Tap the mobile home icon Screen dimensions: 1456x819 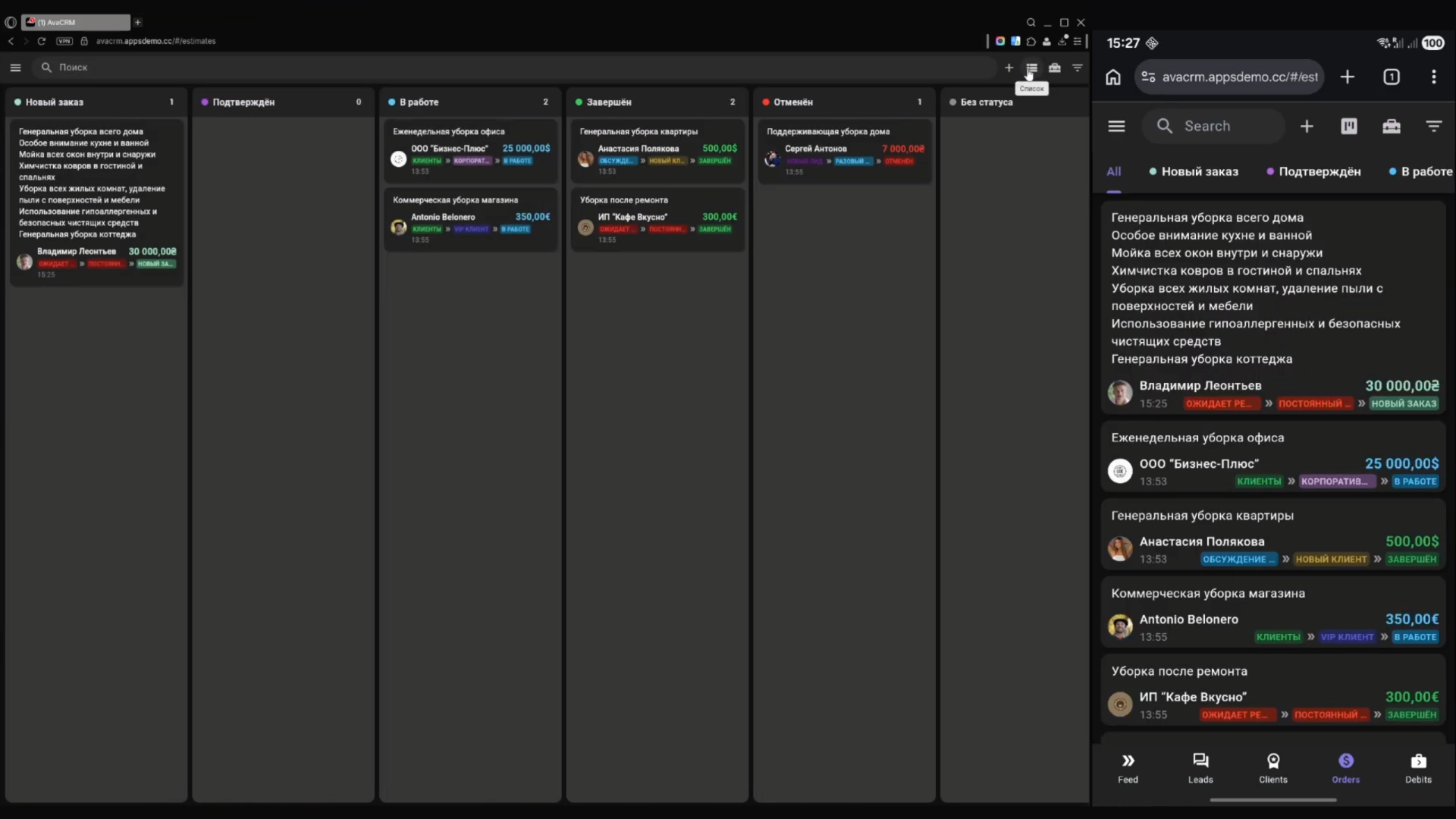coord(1112,77)
